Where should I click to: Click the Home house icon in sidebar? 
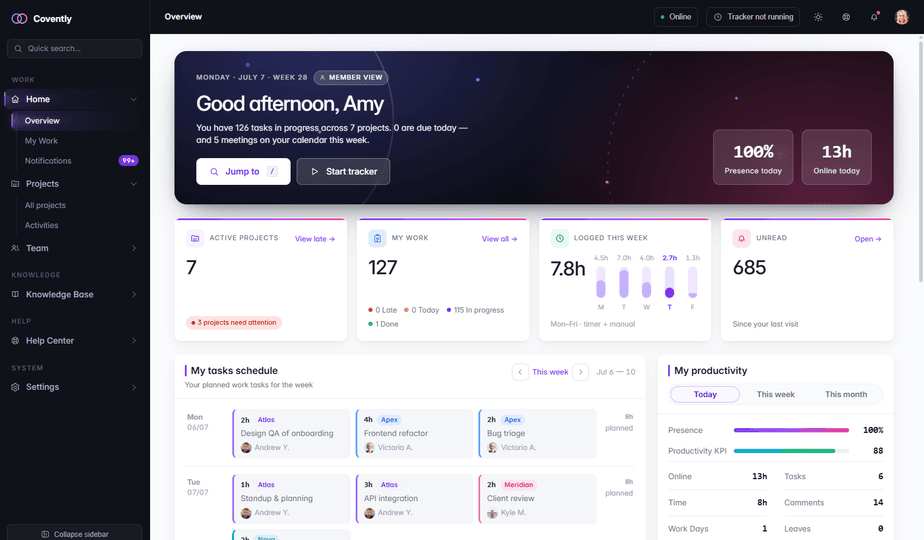pos(15,99)
